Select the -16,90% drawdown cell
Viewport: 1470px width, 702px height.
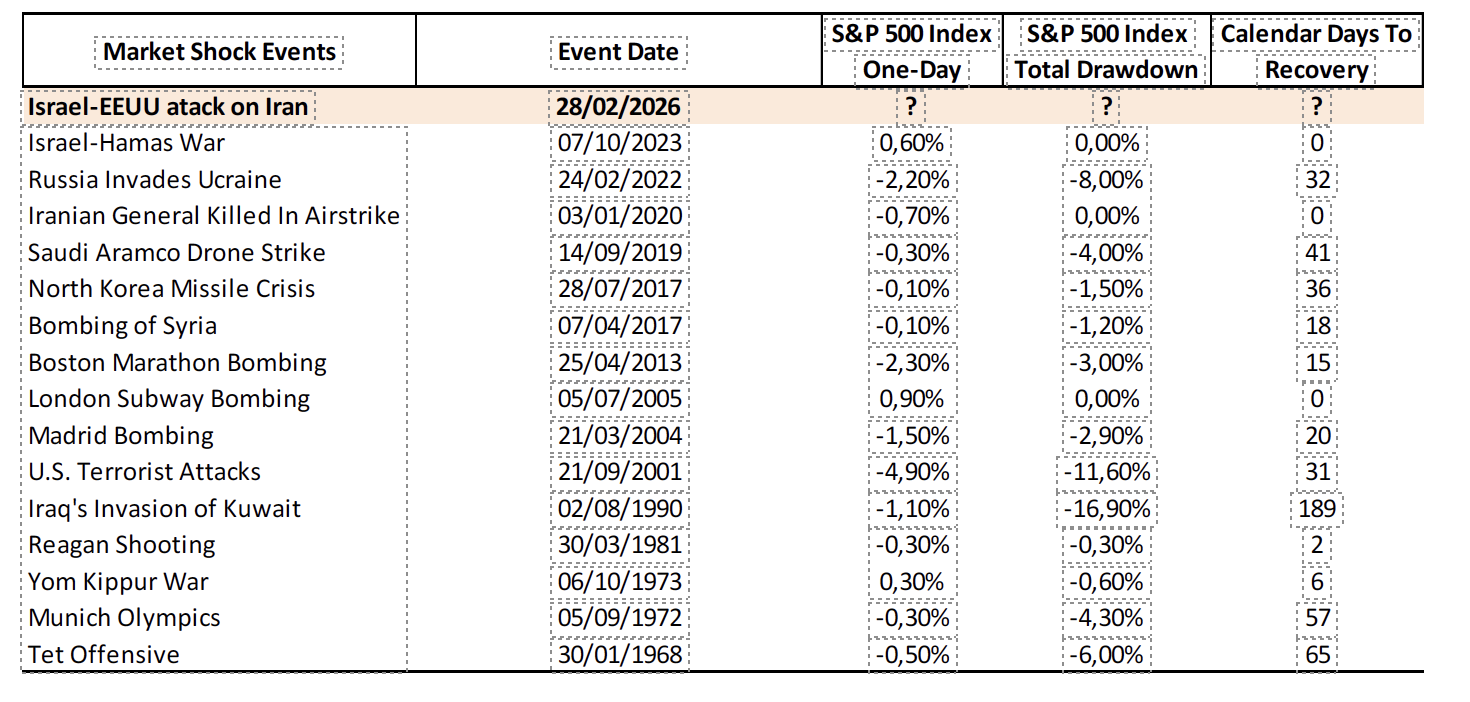coord(1106,509)
